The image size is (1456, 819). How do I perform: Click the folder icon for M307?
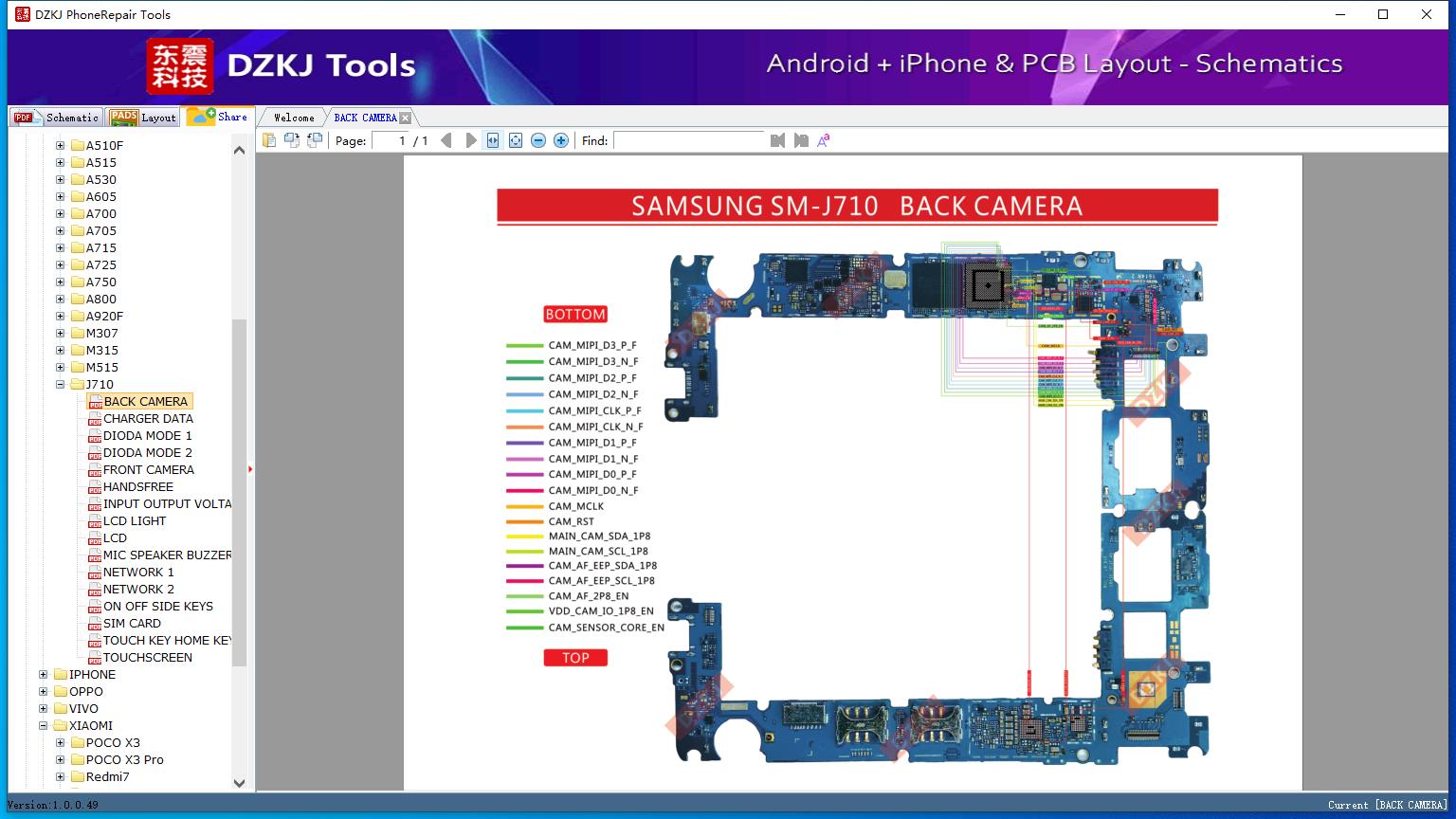(x=78, y=334)
